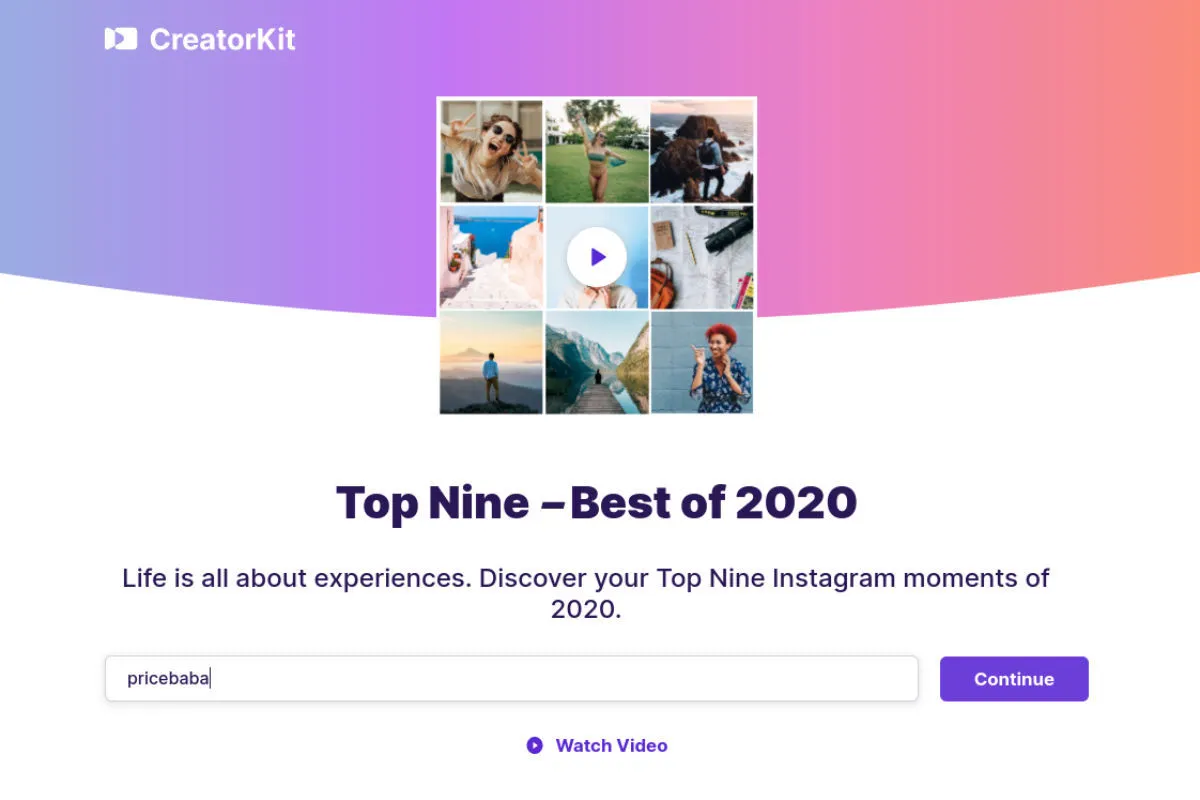The image size is (1200, 800).
Task: Click the typed word pricebaba
Action: [x=167, y=679]
